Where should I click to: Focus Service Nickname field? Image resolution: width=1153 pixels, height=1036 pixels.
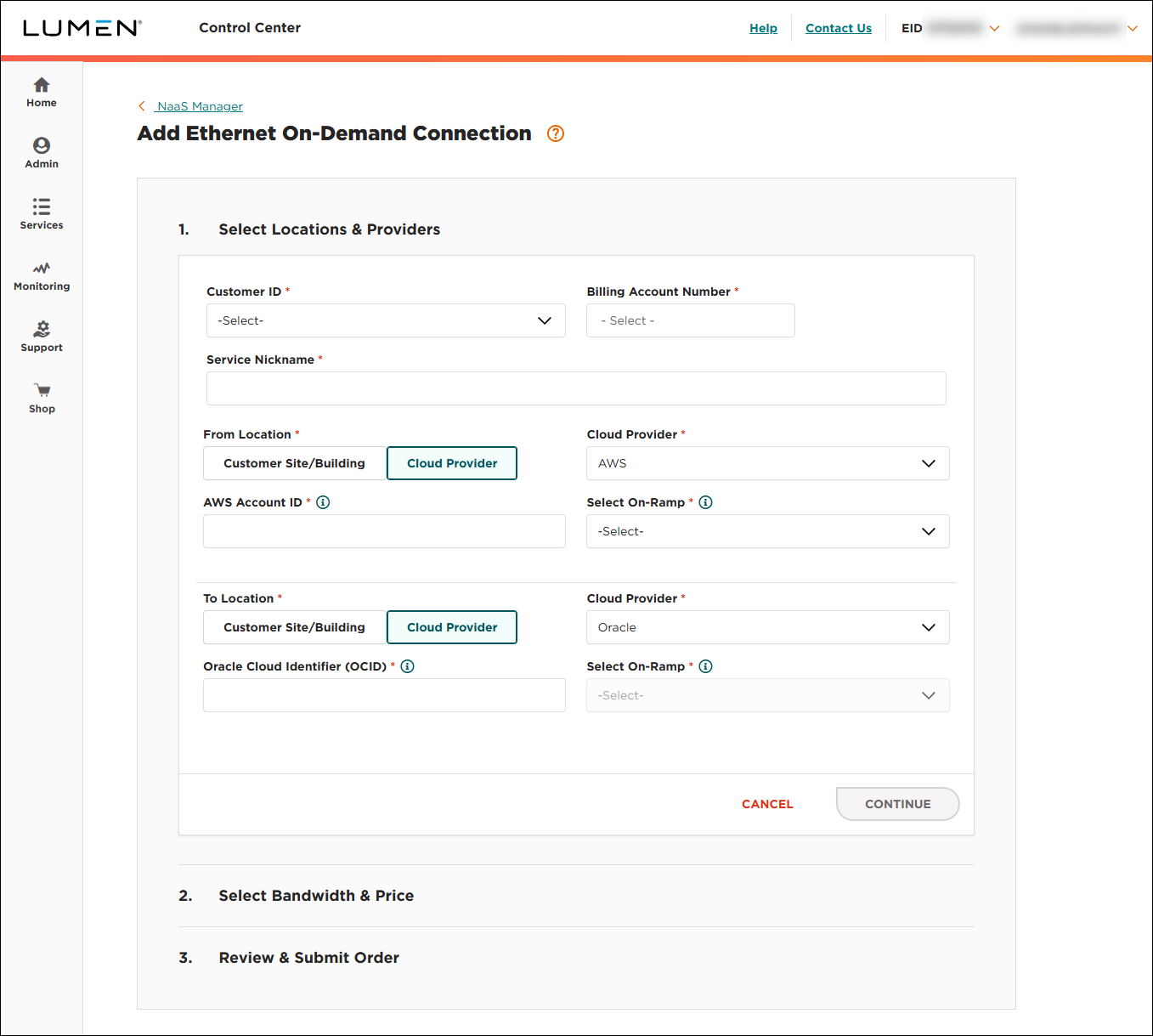(576, 388)
